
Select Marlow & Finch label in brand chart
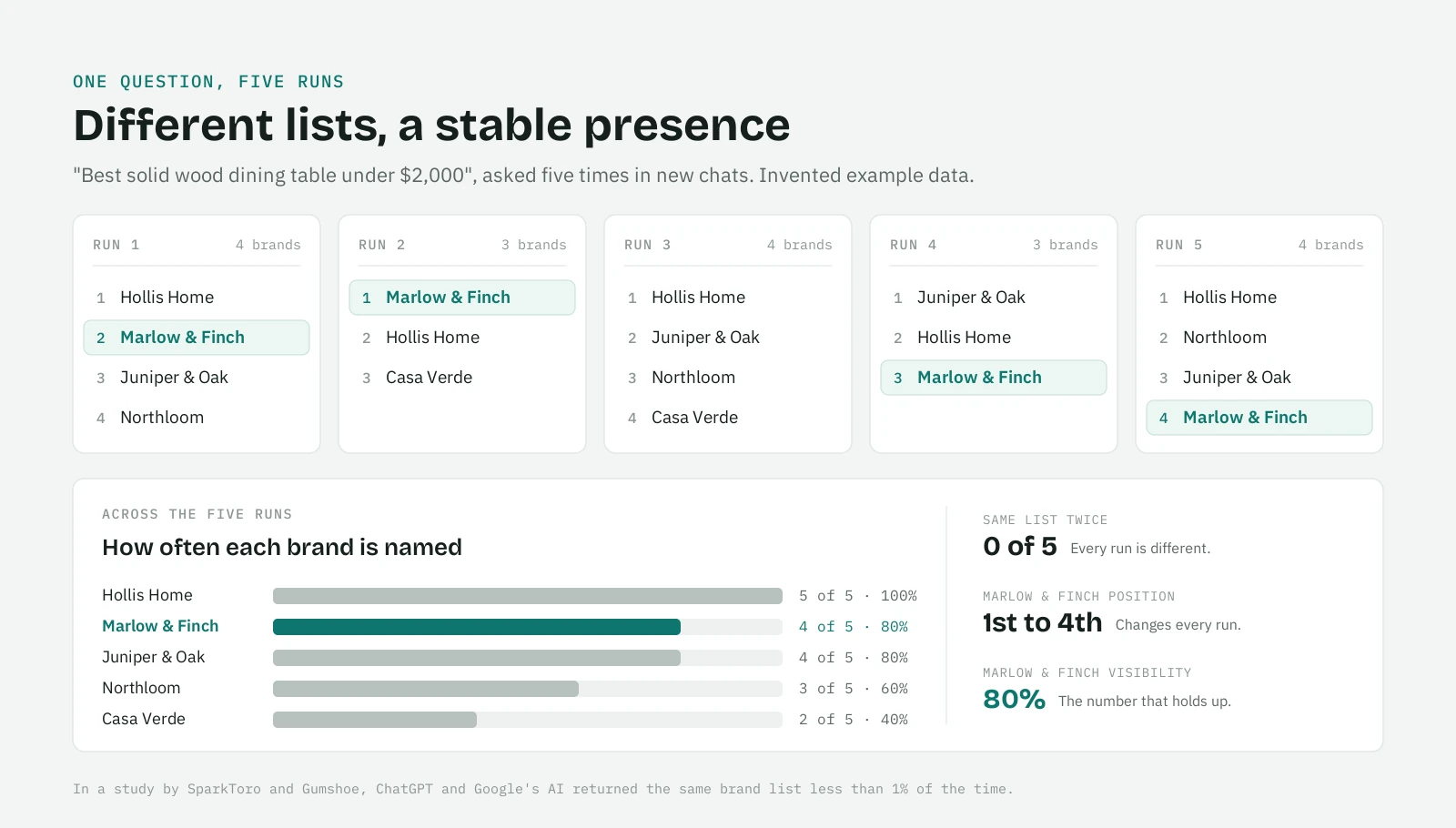tap(160, 626)
